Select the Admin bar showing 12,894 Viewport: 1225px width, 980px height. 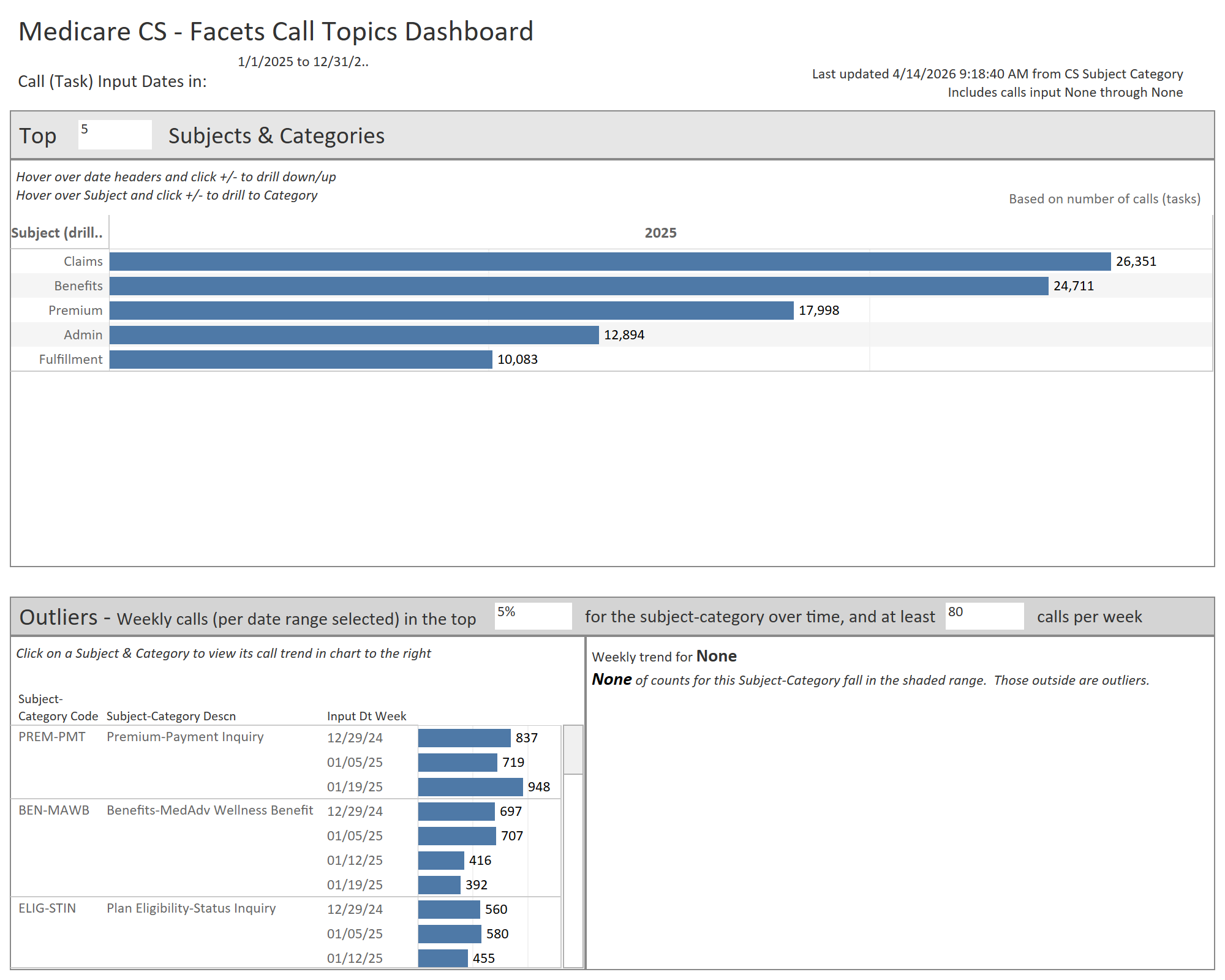[354, 335]
